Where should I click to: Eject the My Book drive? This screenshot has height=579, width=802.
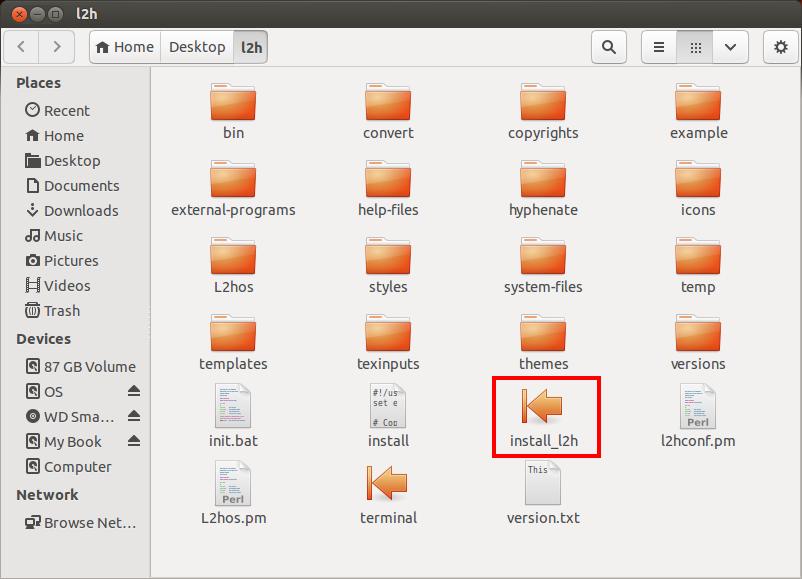point(134,442)
